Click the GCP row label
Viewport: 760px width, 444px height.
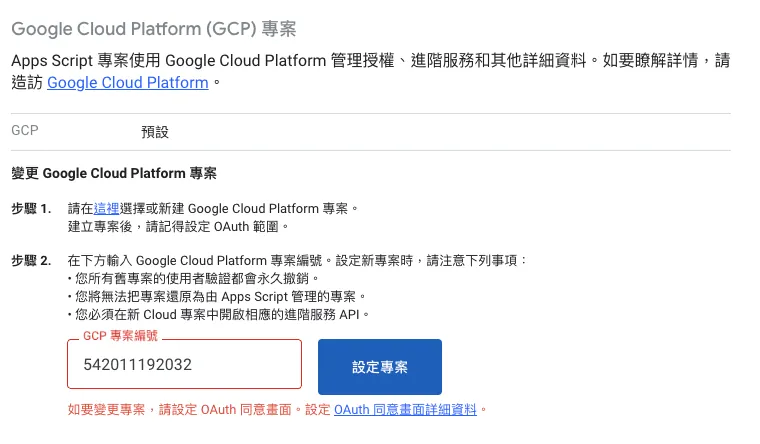point(24,131)
